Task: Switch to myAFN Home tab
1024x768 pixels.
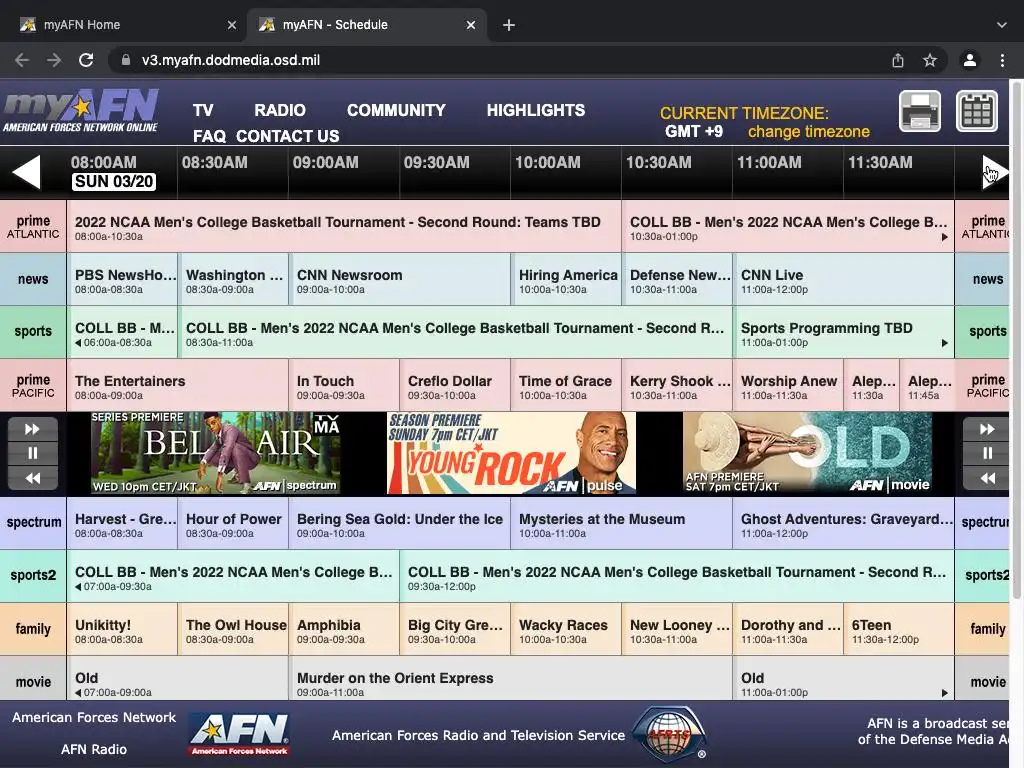Action: click(x=127, y=25)
